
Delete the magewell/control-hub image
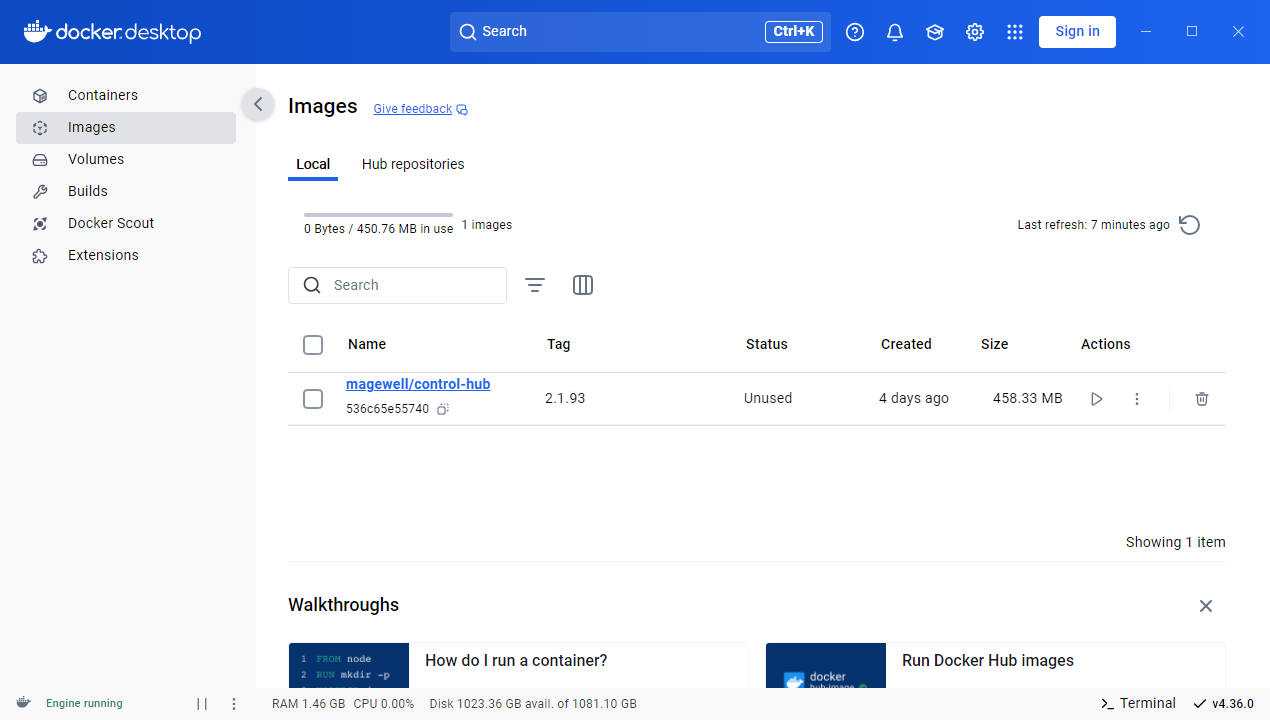tap(1202, 399)
